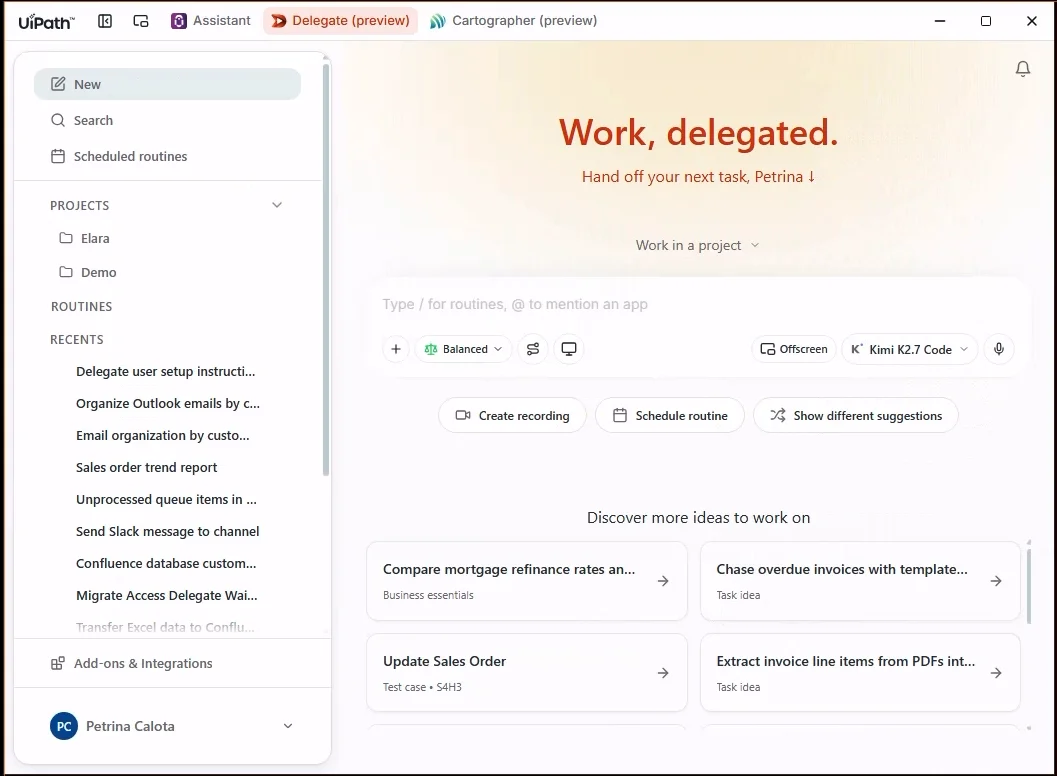Open 'Extract invoice line items from PDFs' card
The width and height of the screenshot is (1057, 776).
(x=860, y=673)
